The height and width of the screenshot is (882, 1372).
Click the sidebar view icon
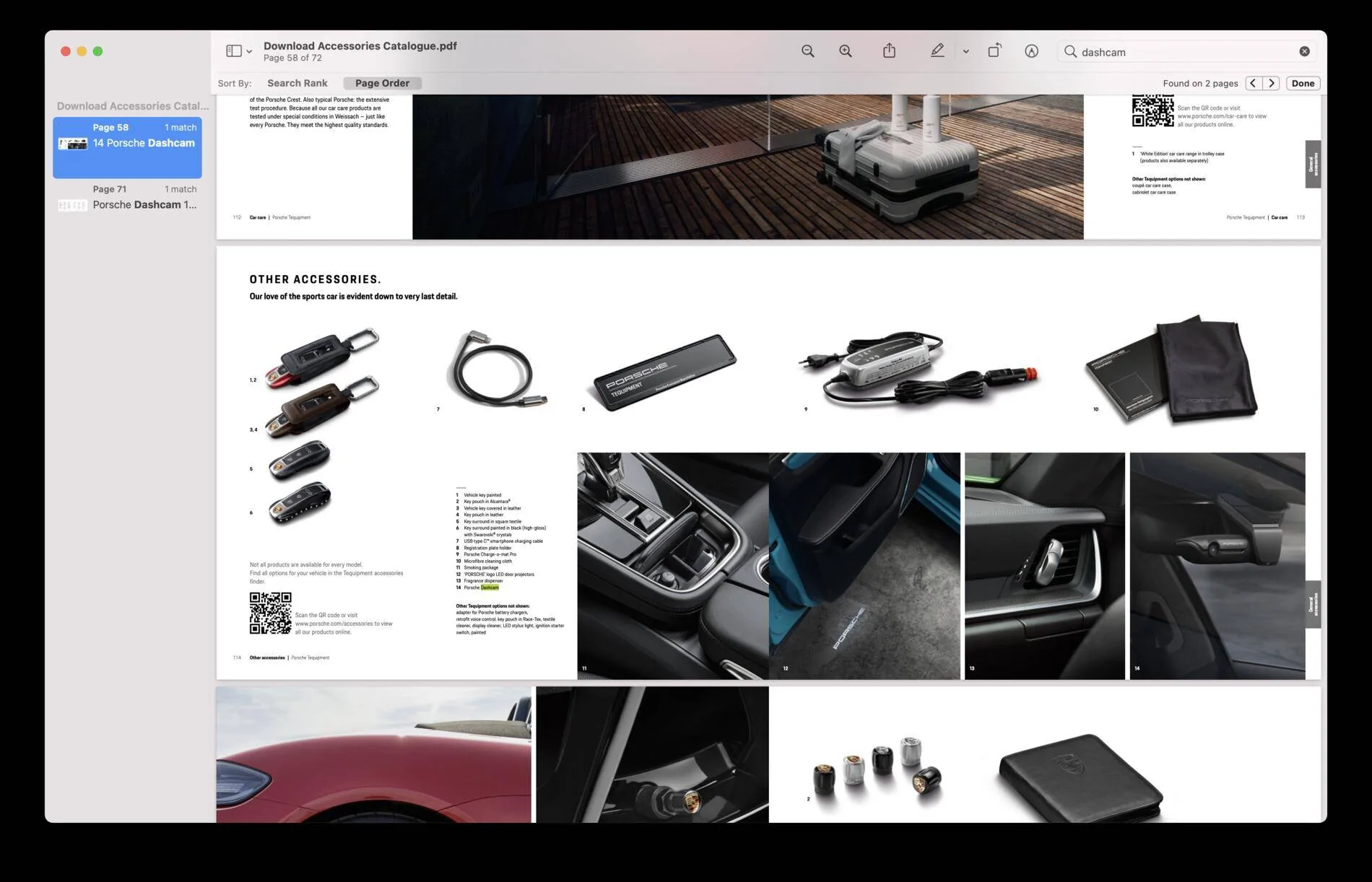coord(233,51)
